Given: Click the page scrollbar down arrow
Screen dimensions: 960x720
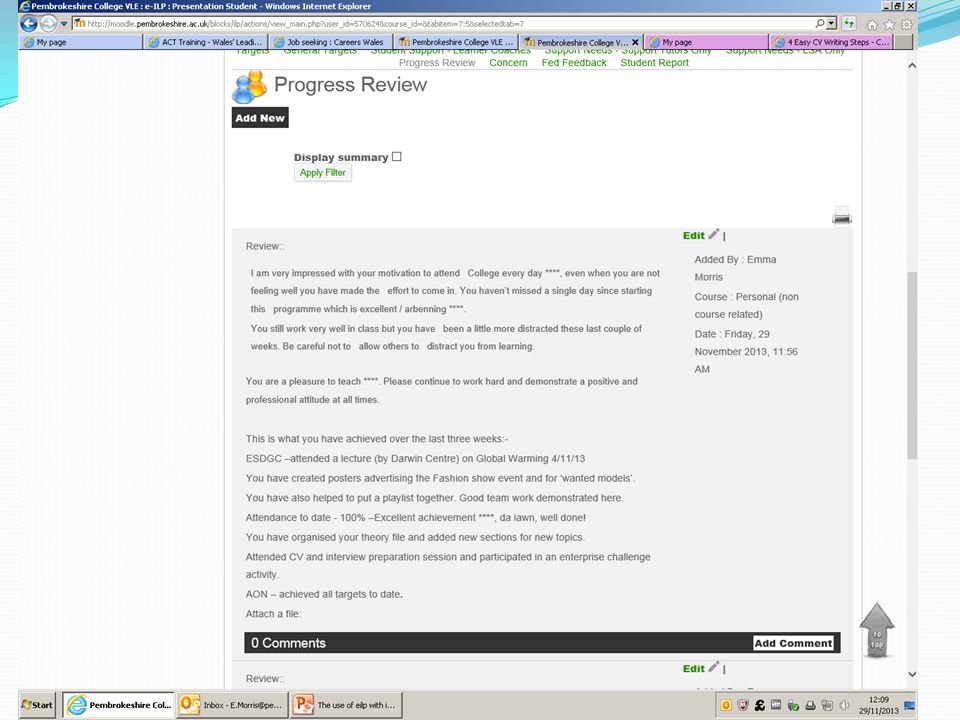Looking at the screenshot, I should click(912, 674).
